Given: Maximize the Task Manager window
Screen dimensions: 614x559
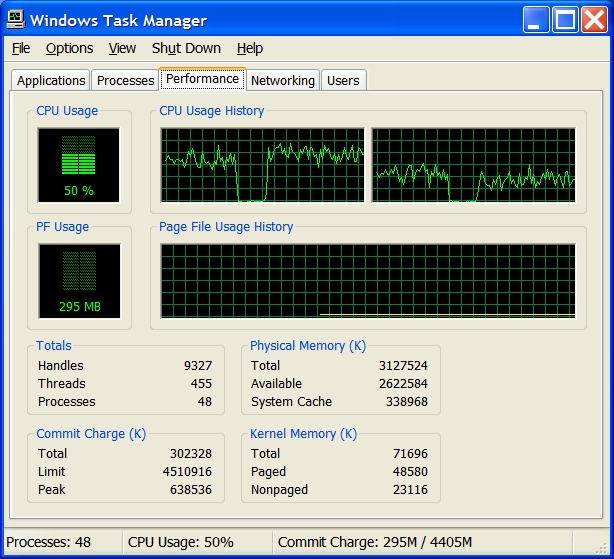Looking at the screenshot, I should tap(565, 19).
